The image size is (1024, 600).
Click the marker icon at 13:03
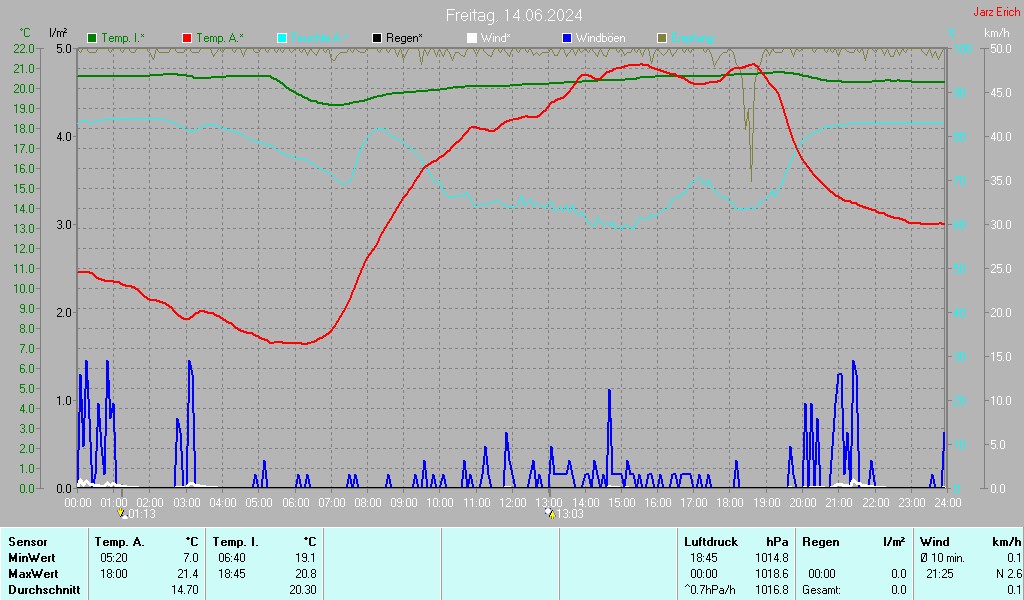[549, 513]
